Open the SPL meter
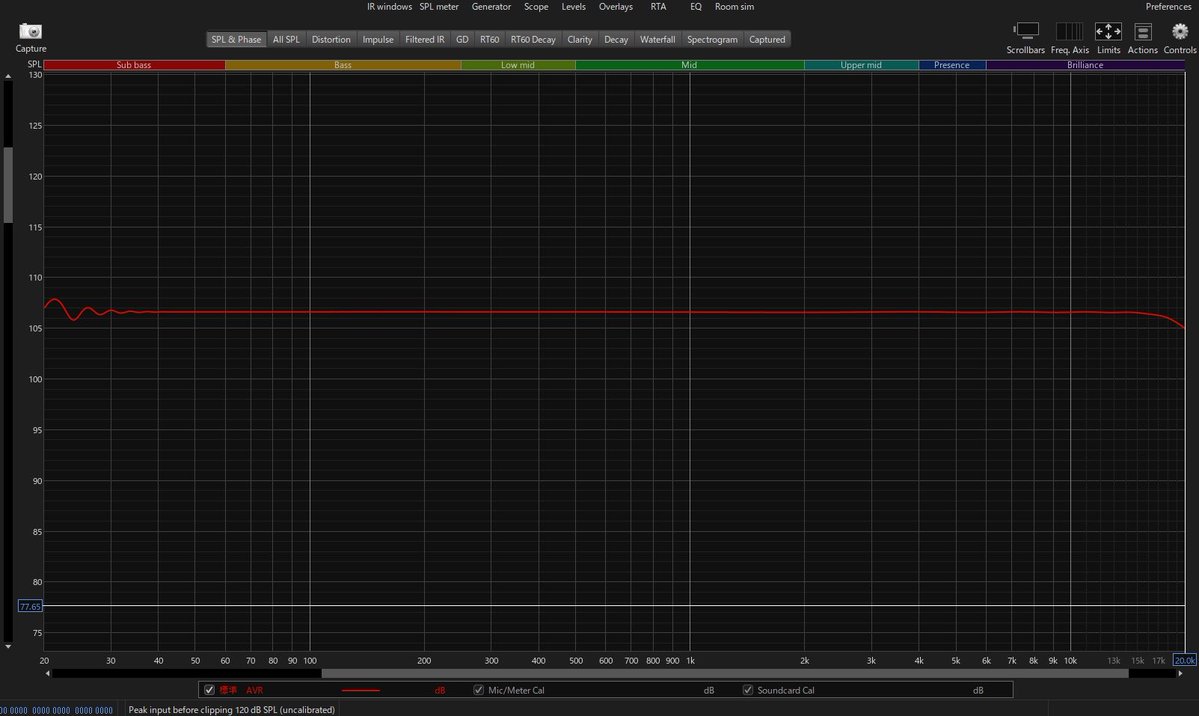Screen dimensions: 1199x716 tap(439, 7)
